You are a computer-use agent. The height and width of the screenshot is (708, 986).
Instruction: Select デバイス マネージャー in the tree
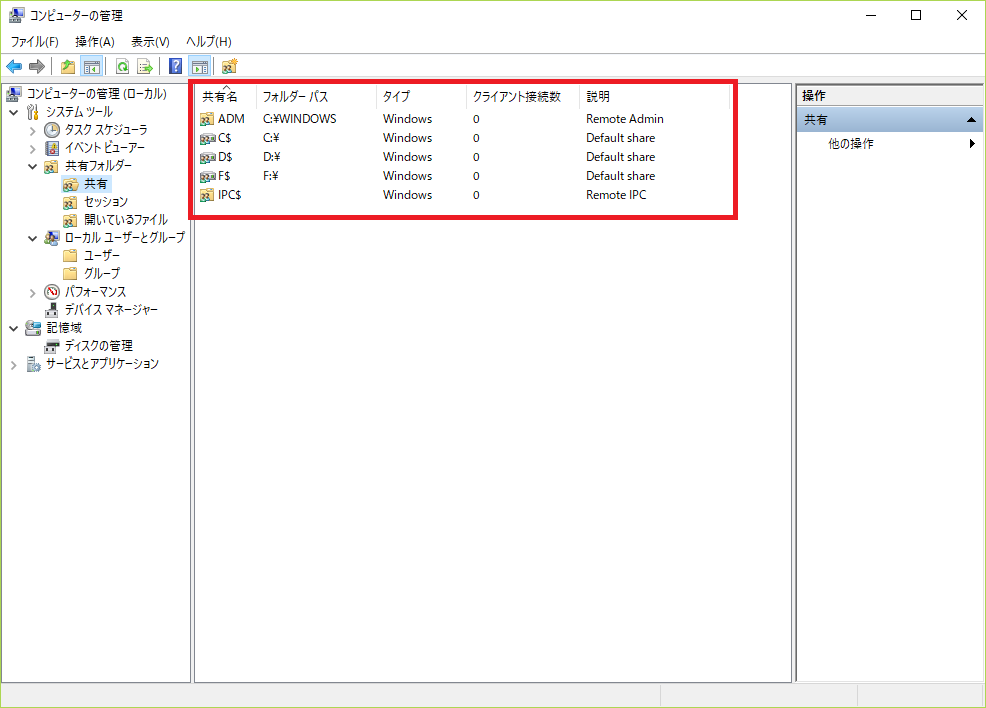point(110,310)
